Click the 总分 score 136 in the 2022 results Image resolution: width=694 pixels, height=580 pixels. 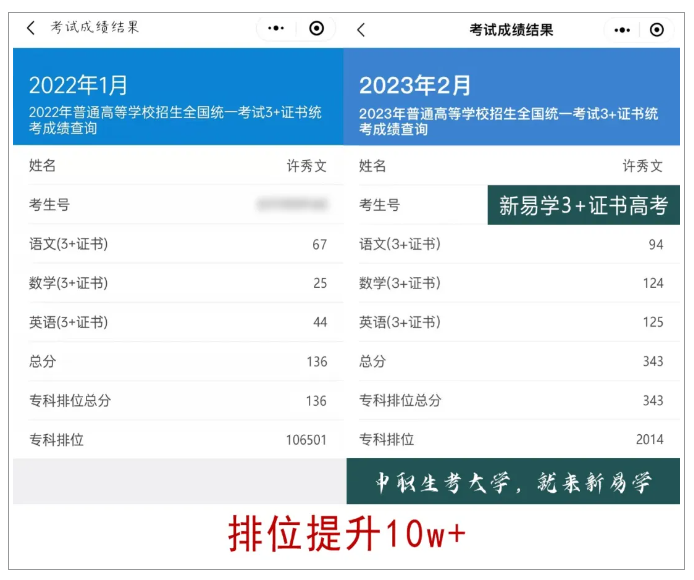[x=316, y=361]
